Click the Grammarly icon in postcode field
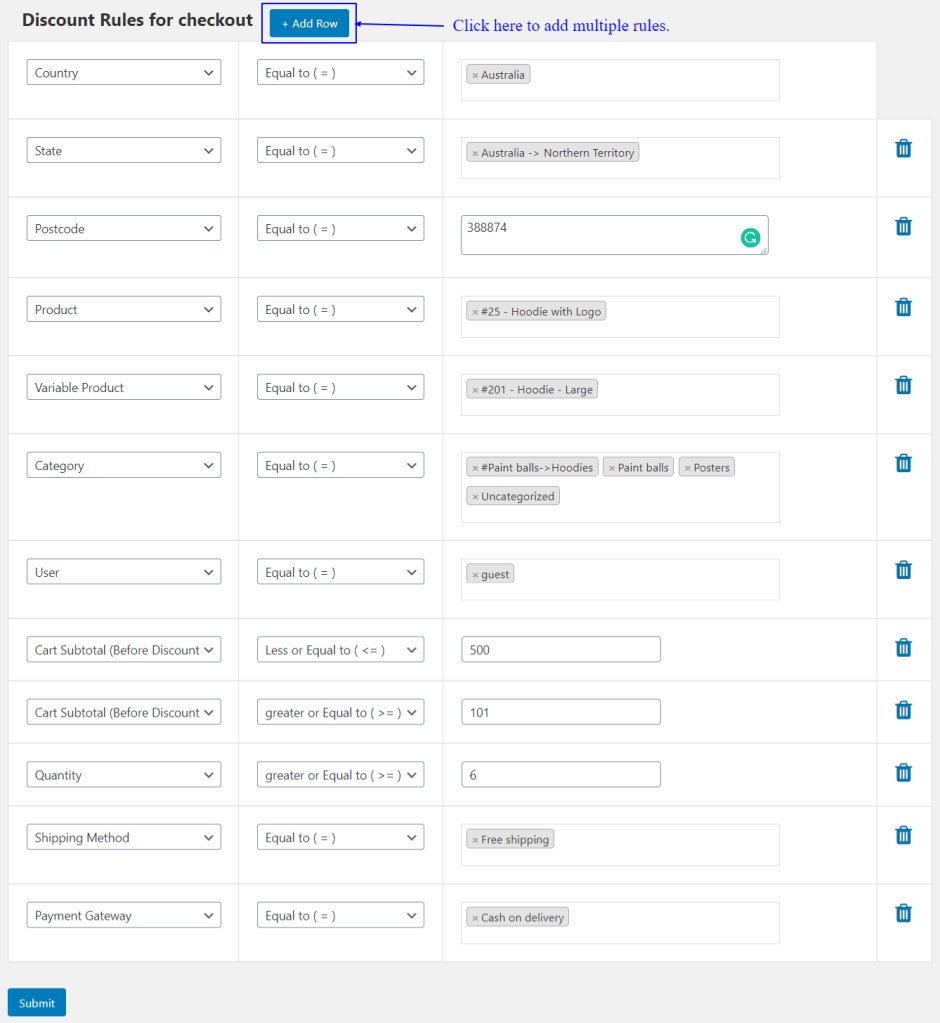940x1023 pixels. pos(750,237)
